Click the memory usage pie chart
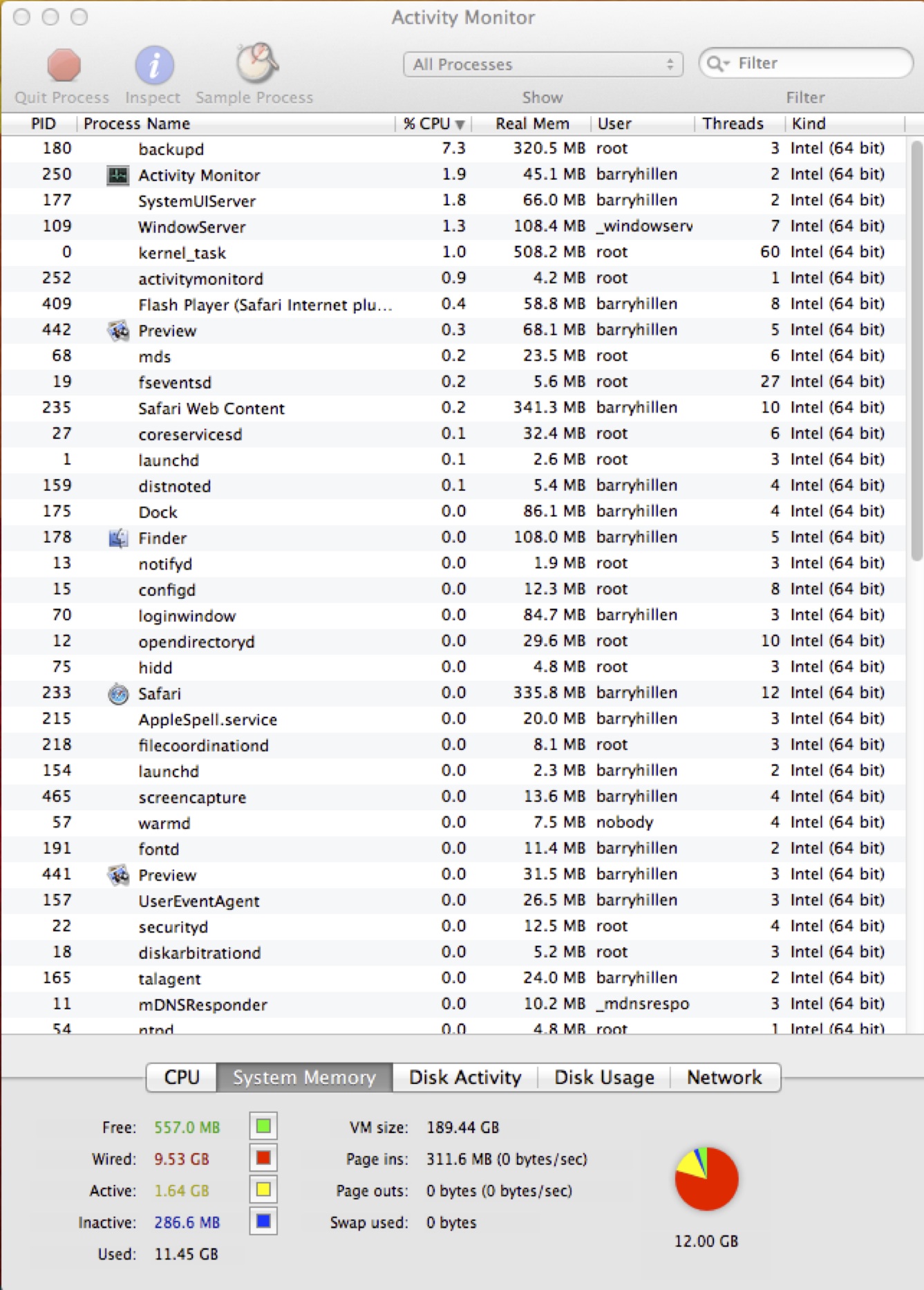 706,1179
